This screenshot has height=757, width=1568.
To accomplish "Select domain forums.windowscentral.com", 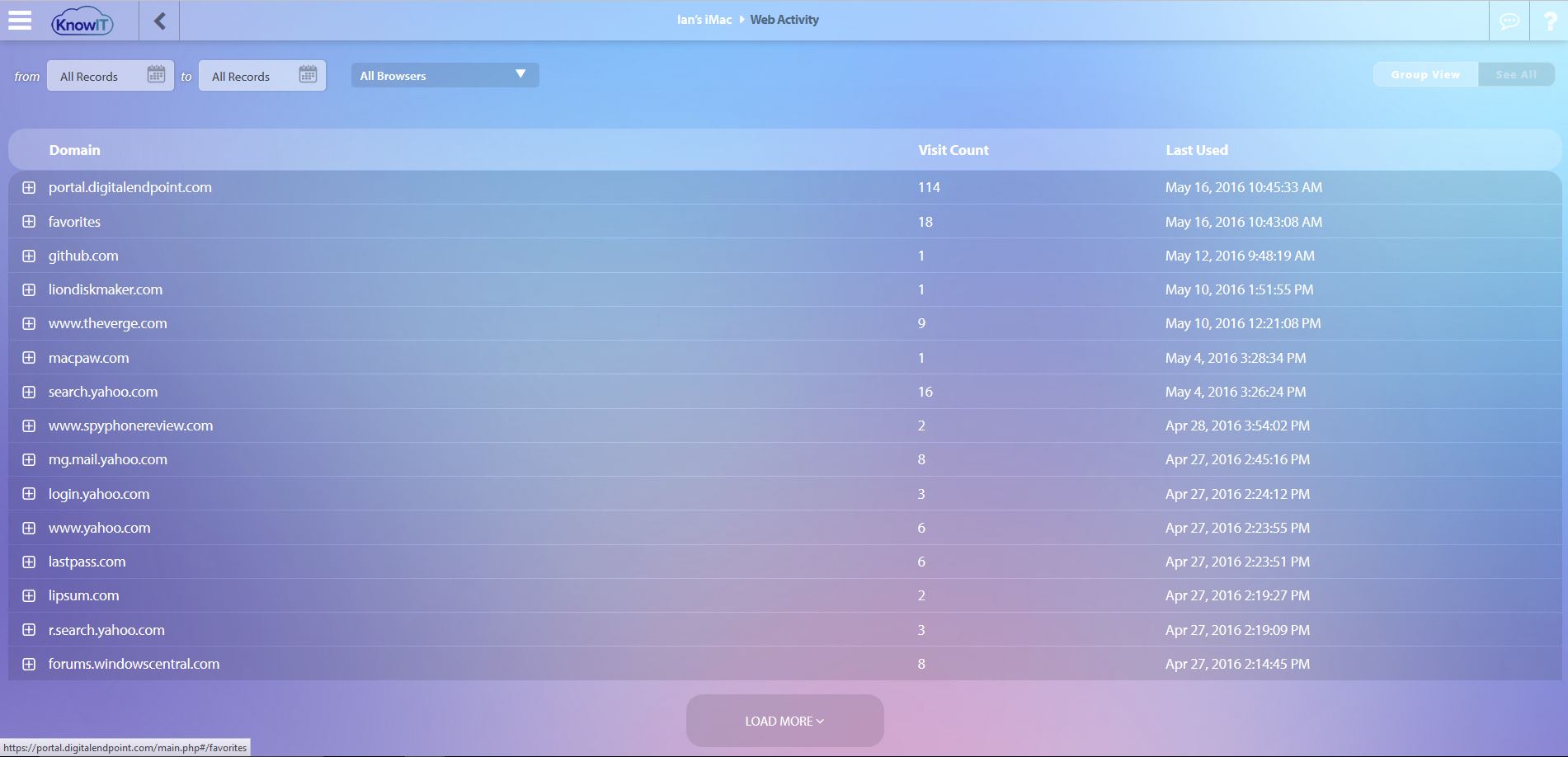I will point(134,664).
